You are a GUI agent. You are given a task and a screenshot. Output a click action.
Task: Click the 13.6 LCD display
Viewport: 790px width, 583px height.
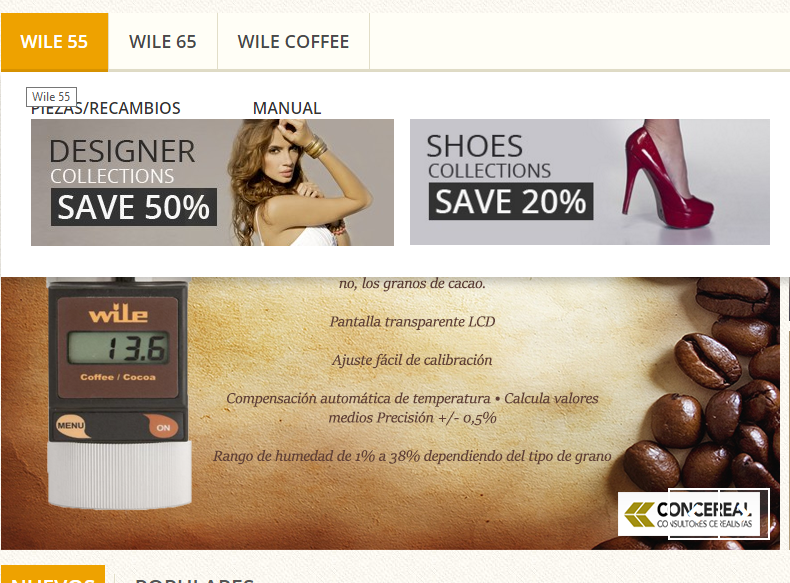tap(118, 348)
